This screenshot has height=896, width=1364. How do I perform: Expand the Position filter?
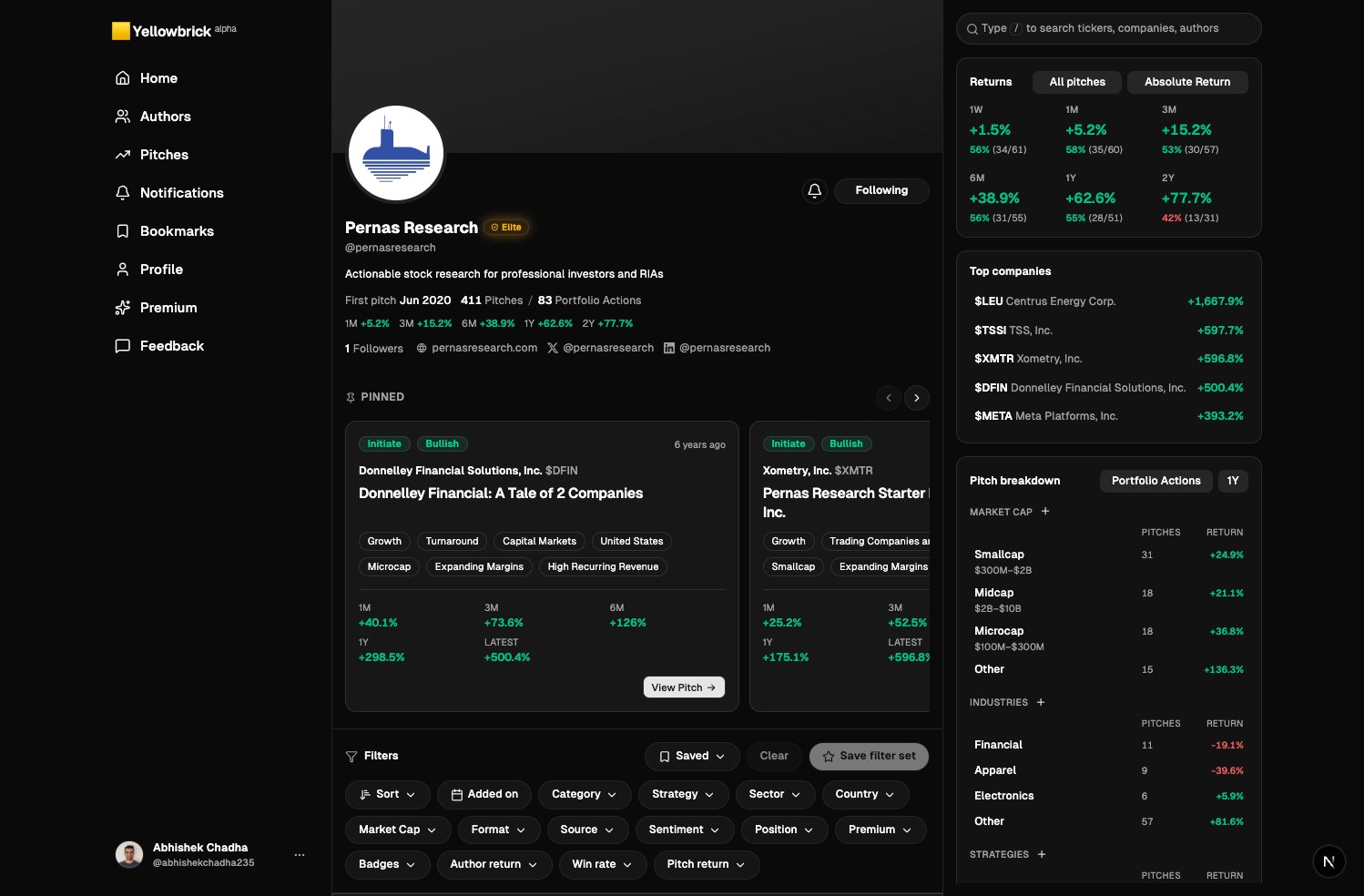point(784,830)
